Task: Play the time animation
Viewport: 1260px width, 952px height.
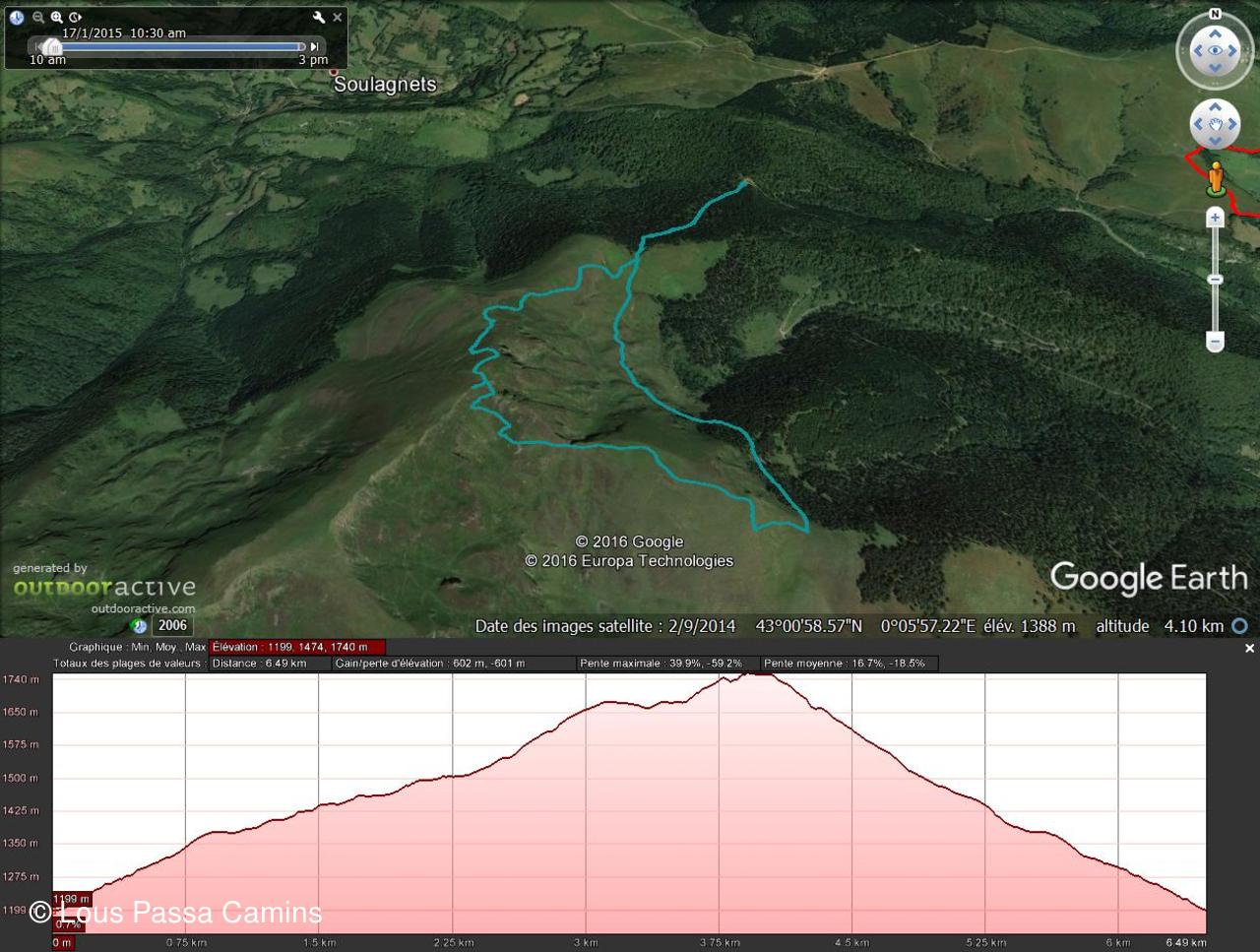Action: [x=76, y=17]
